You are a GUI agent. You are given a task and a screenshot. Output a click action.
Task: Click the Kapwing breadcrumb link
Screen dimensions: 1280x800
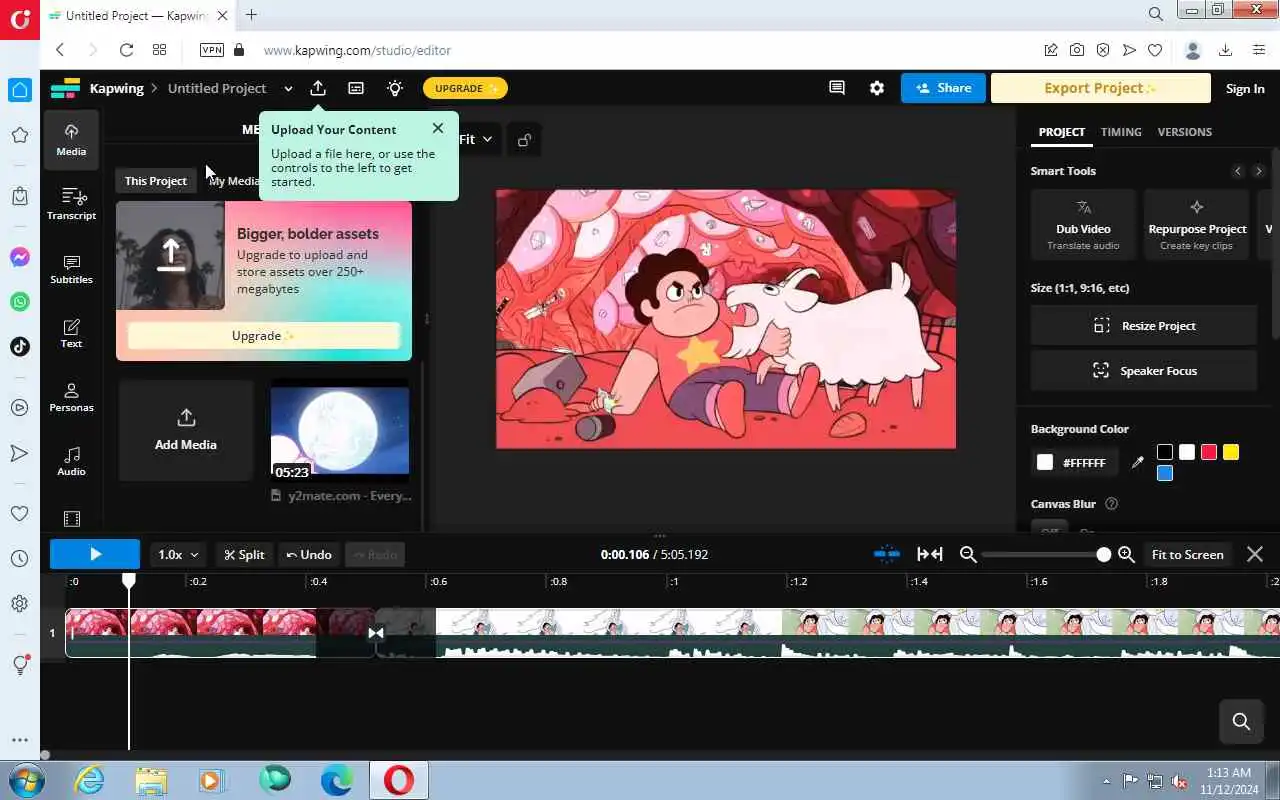(116, 88)
